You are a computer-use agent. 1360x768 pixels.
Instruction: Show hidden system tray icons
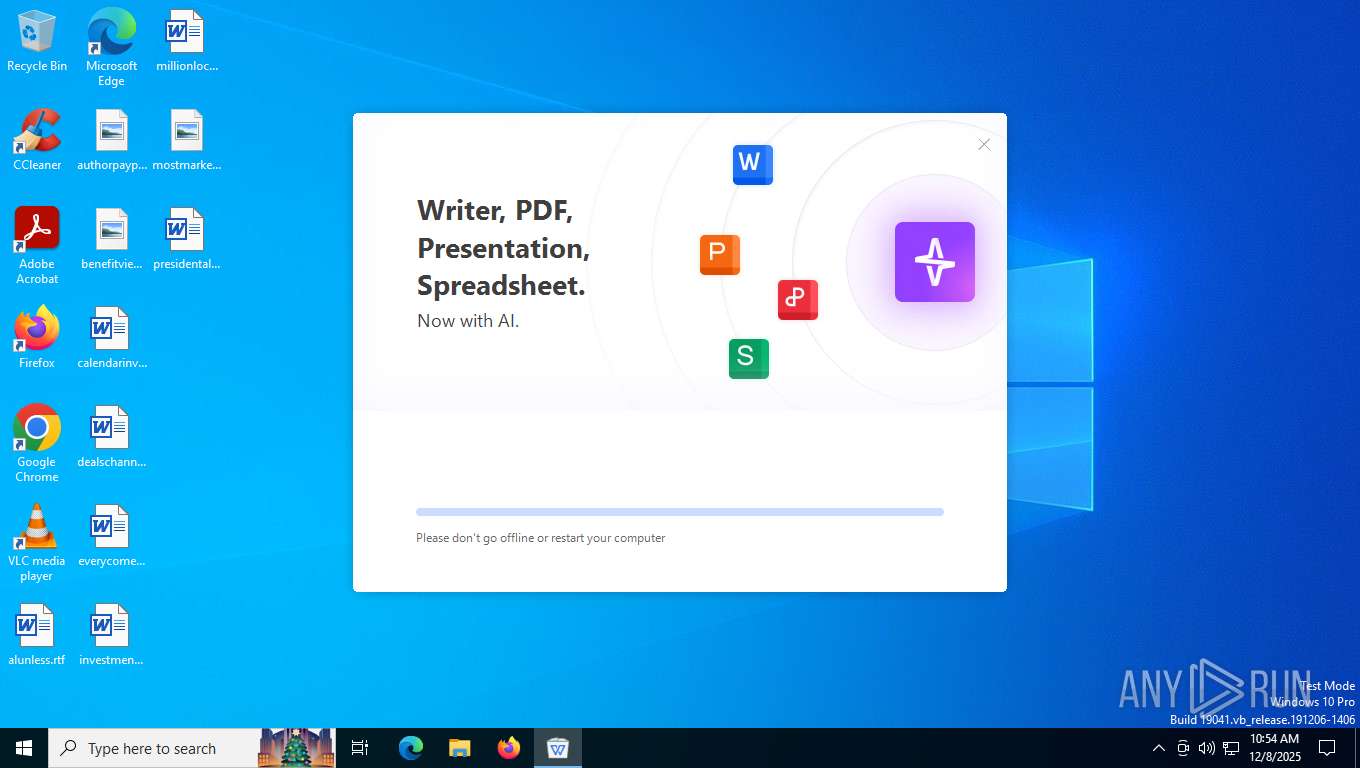(1159, 748)
